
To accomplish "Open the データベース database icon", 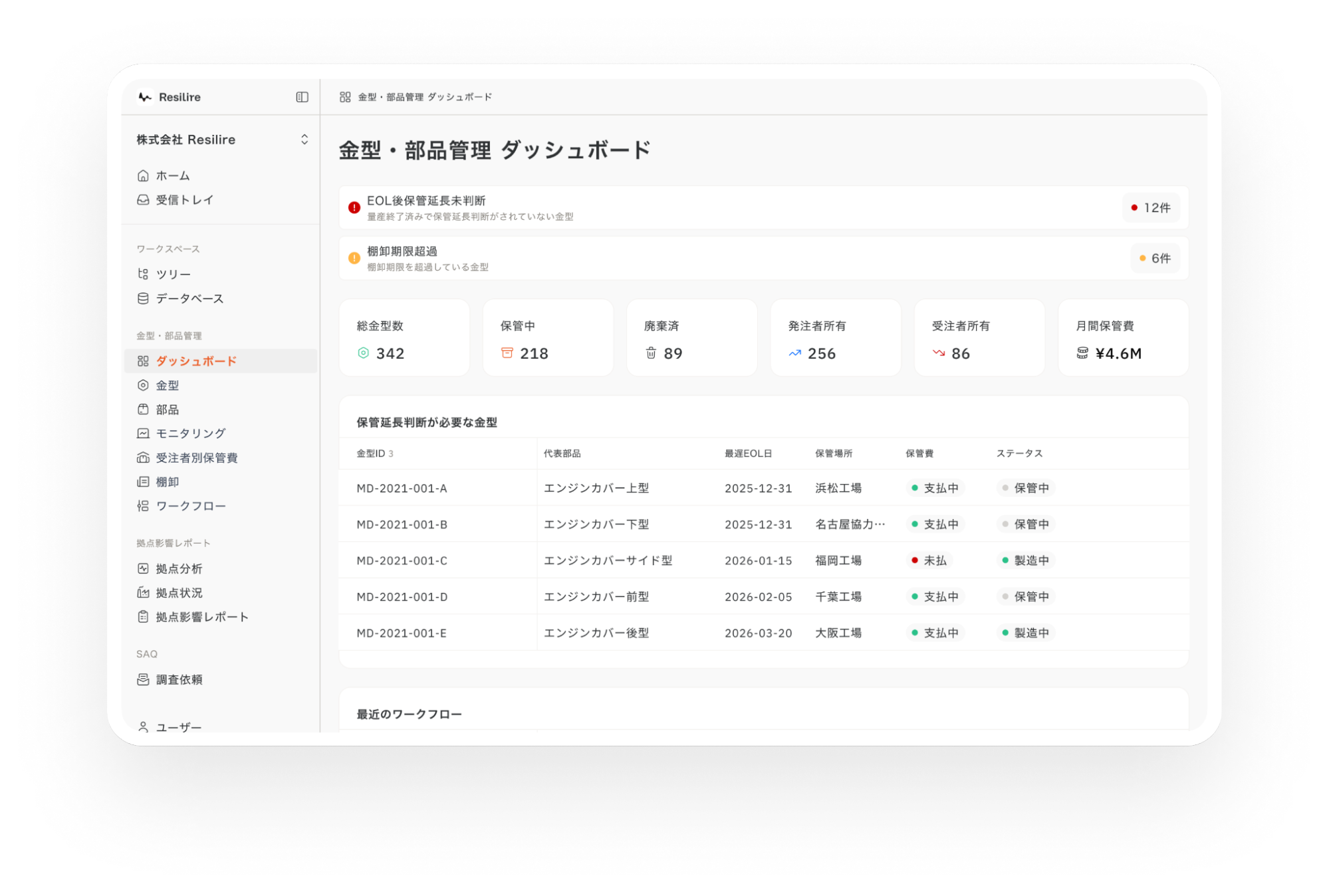I will click(143, 298).
